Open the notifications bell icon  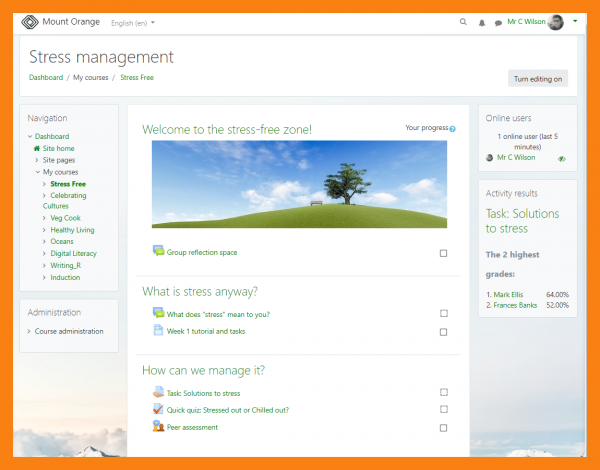(x=481, y=22)
